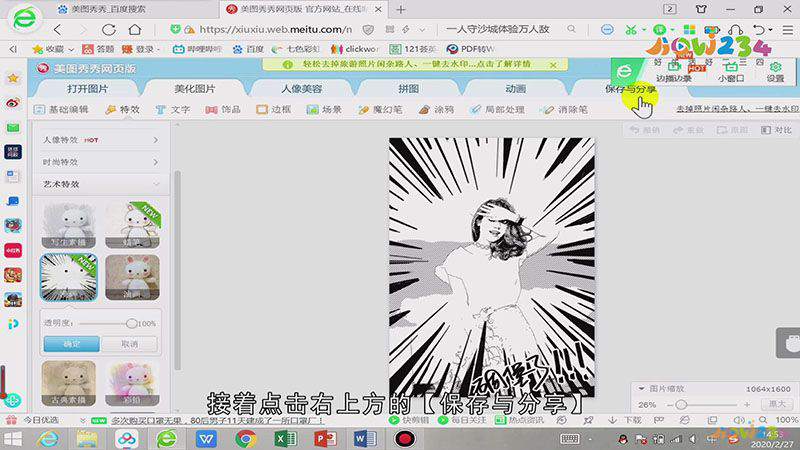Select the 魔幻笔 magic pen tool
Screen dimensions: 800x450
[x=380, y=110]
